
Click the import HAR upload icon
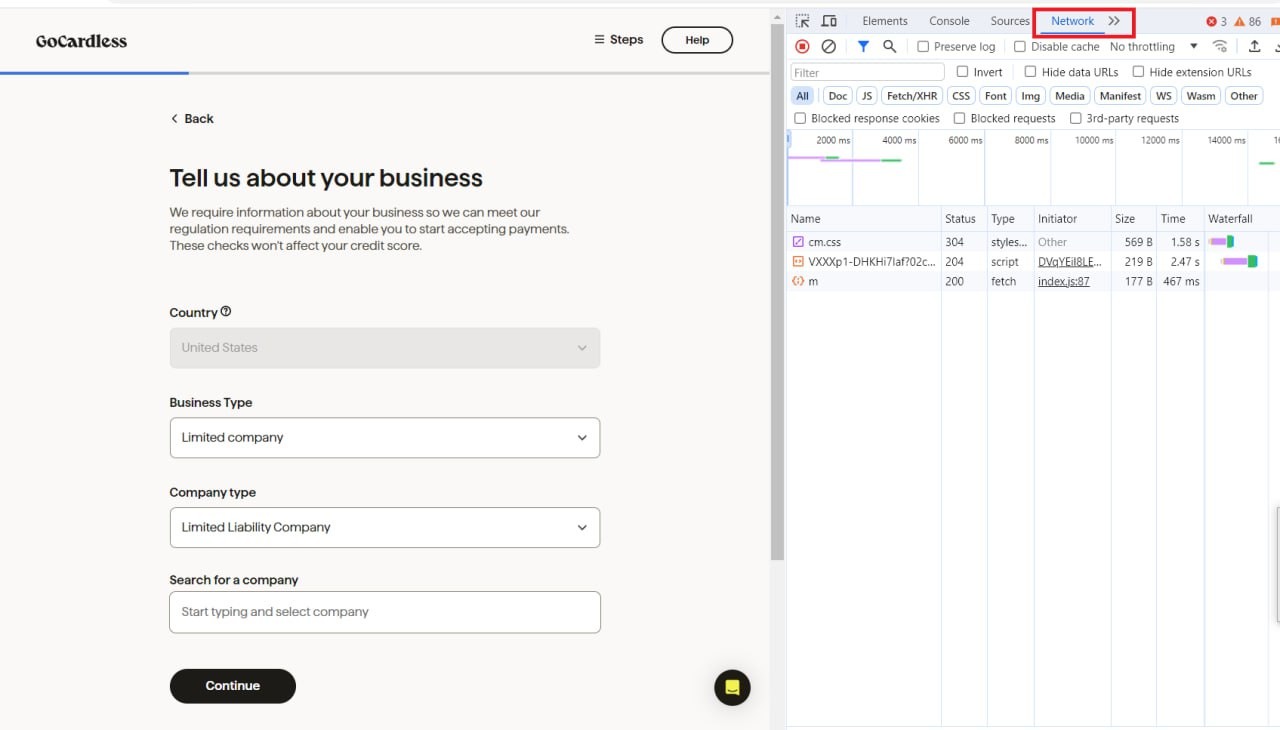pyautogui.click(x=1254, y=46)
